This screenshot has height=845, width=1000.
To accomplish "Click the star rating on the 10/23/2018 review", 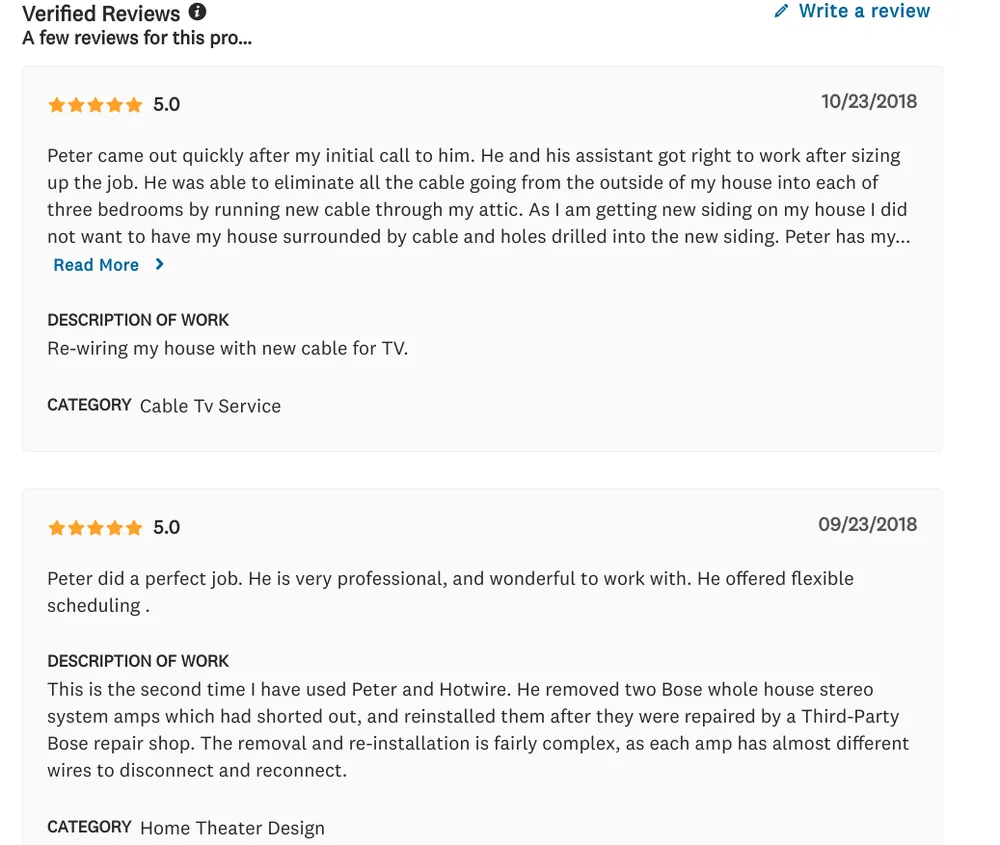I will tap(95, 105).
